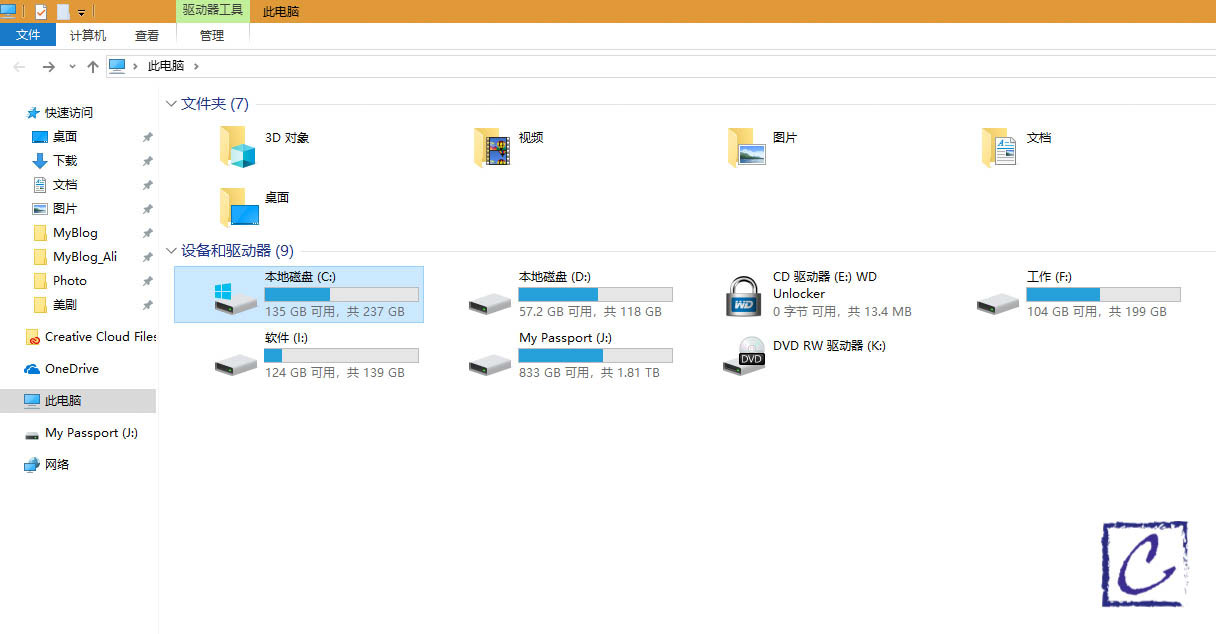Click the My Passport (J:) capacity bar
Image resolution: width=1216 pixels, height=634 pixels.
point(595,355)
